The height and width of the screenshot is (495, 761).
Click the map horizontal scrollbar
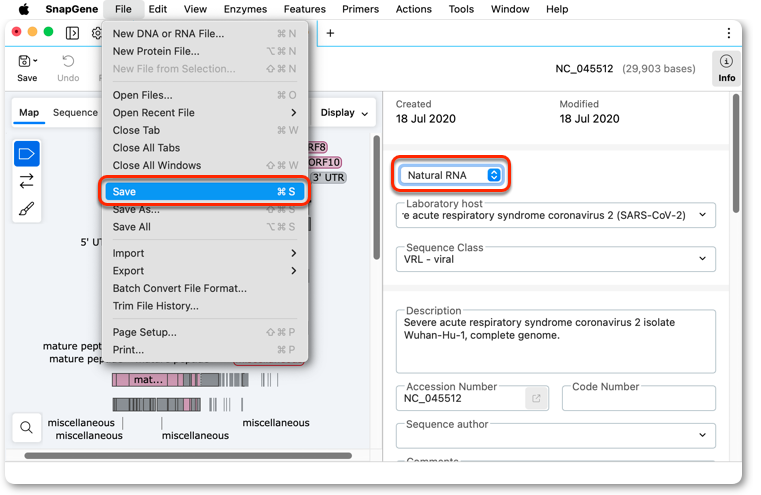[188, 456]
